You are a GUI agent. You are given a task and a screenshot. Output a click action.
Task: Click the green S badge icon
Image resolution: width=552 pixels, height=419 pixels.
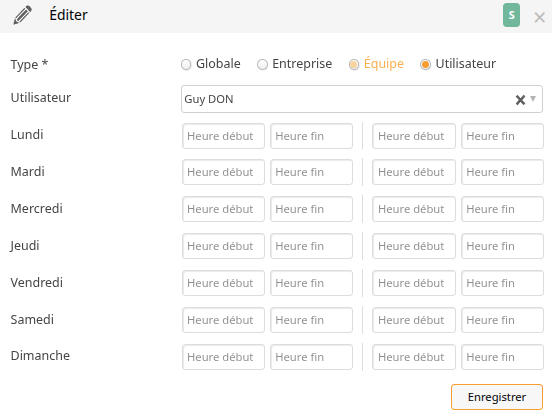(511, 15)
